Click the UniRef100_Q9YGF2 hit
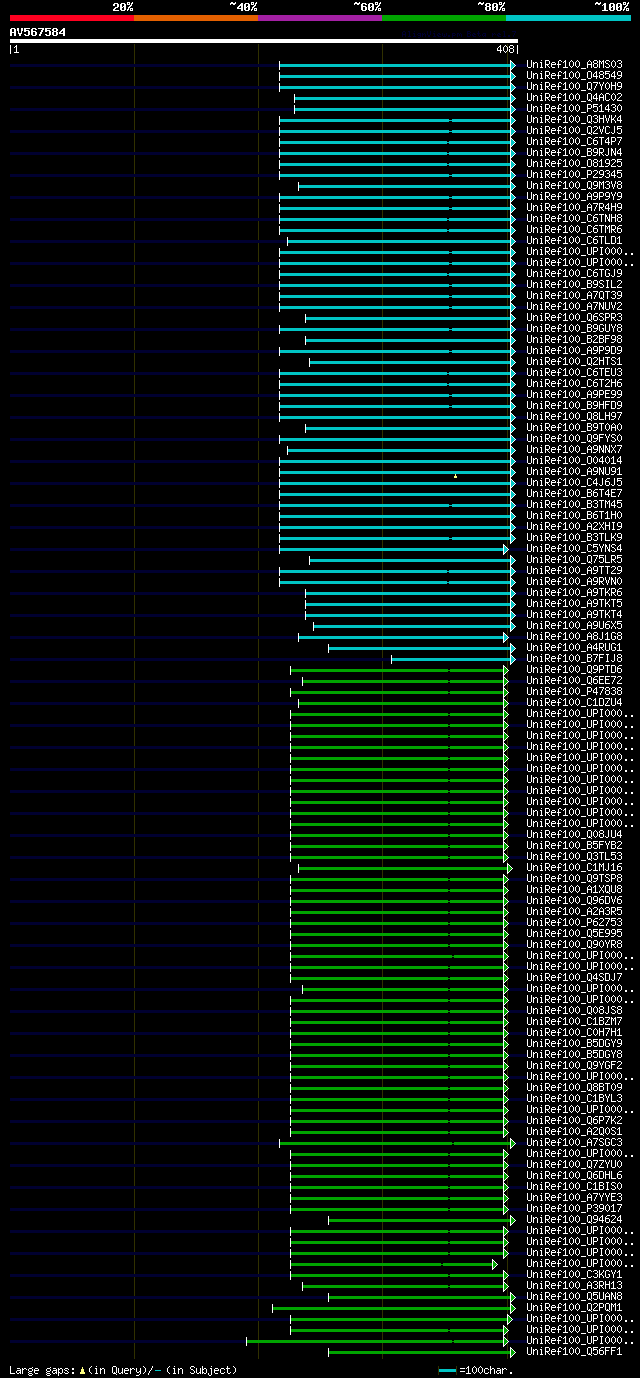 (574, 1065)
